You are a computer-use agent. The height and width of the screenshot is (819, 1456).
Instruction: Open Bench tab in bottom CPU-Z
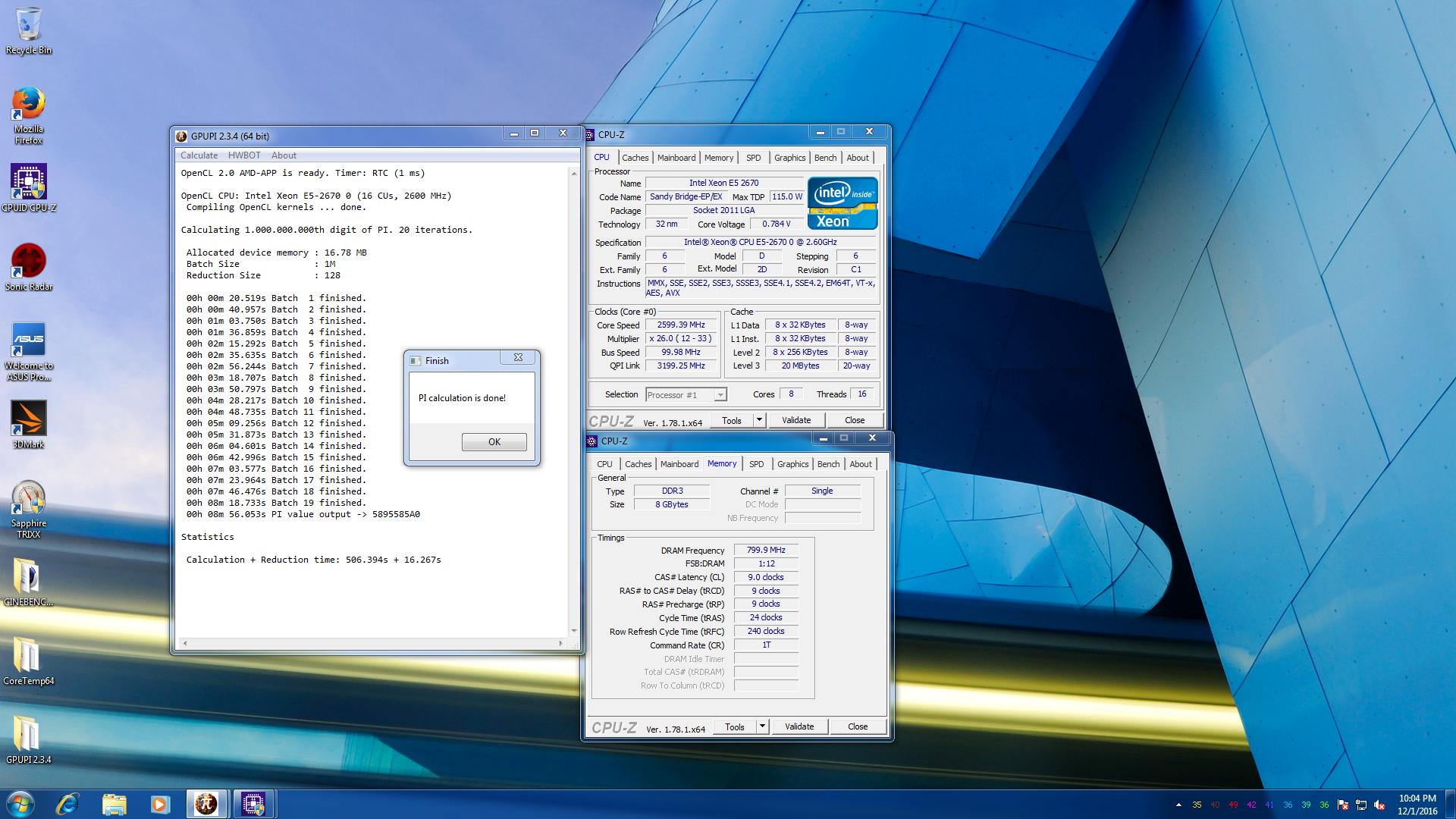828,464
